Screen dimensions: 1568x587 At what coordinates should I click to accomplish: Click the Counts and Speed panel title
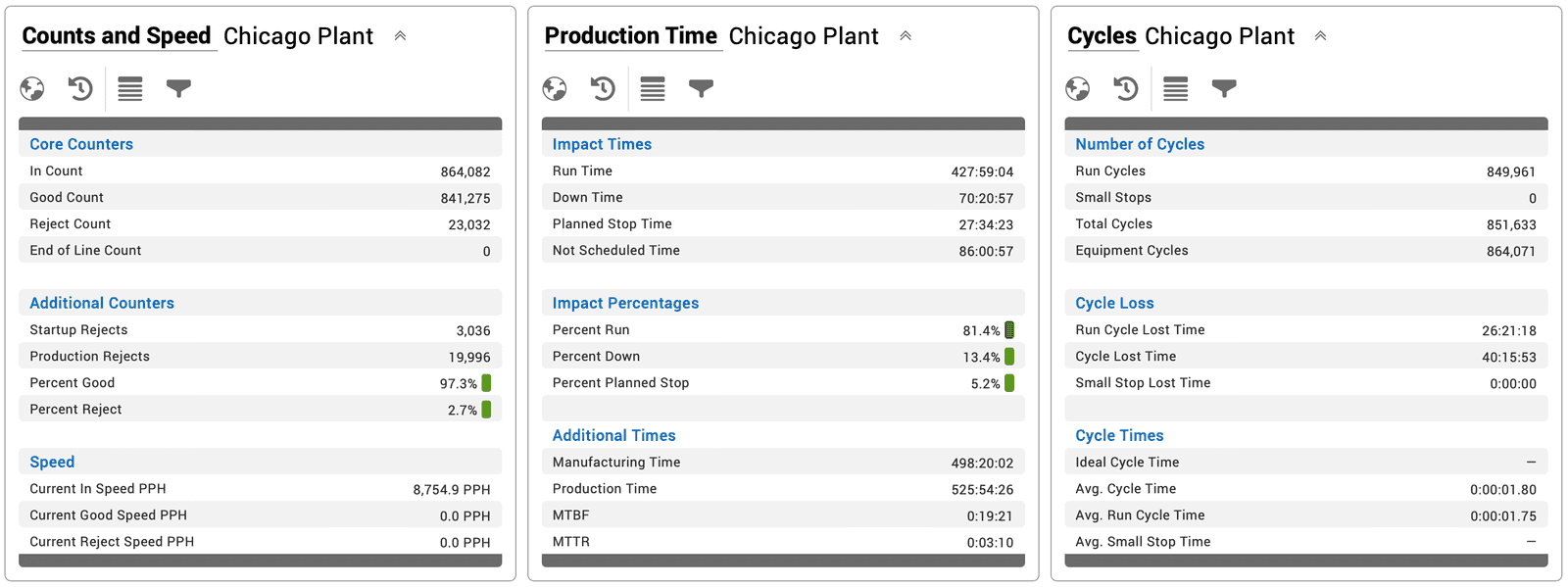click(x=117, y=36)
